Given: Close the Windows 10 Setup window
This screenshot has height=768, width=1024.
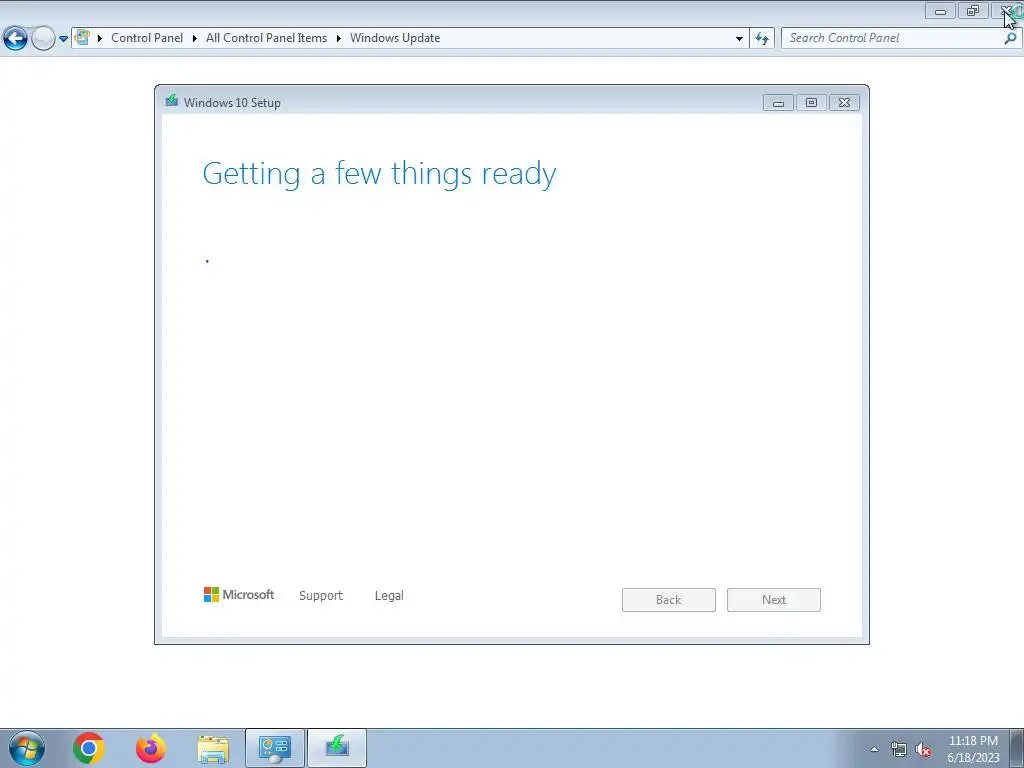Looking at the screenshot, I should click(844, 103).
